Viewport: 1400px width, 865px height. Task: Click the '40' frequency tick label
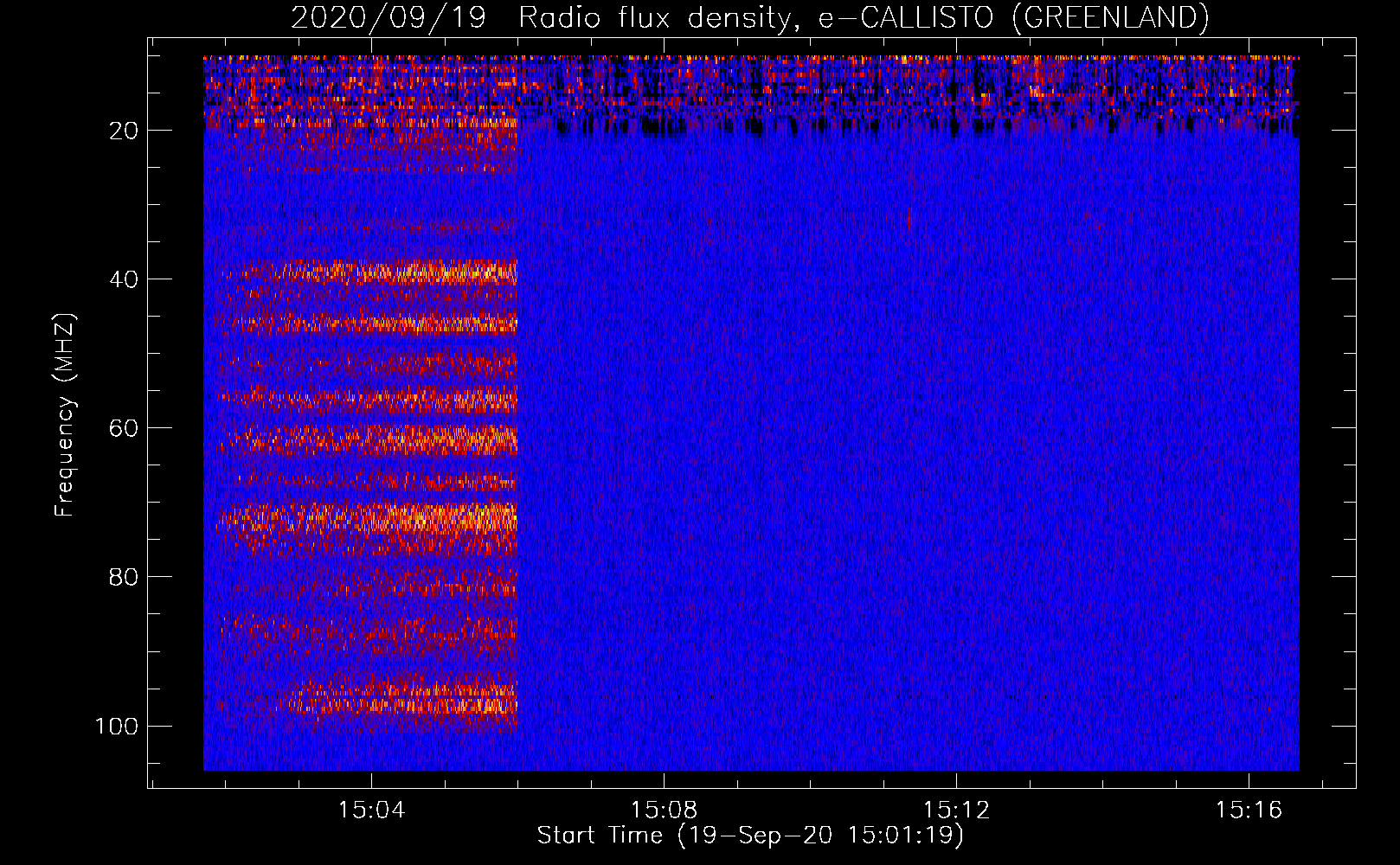tap(124, 279)
